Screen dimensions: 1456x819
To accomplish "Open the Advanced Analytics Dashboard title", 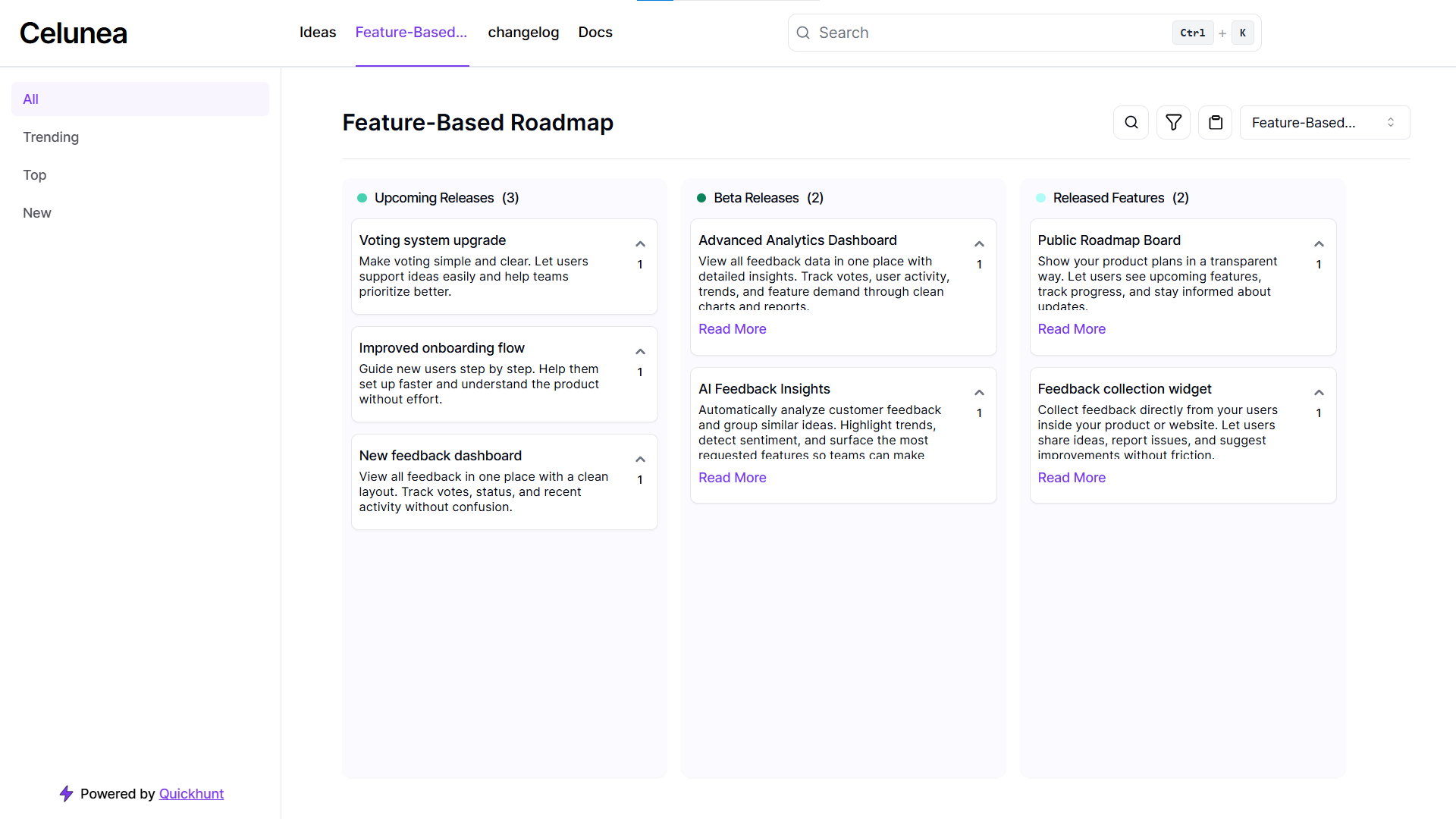I will click(x=797, y=240).
